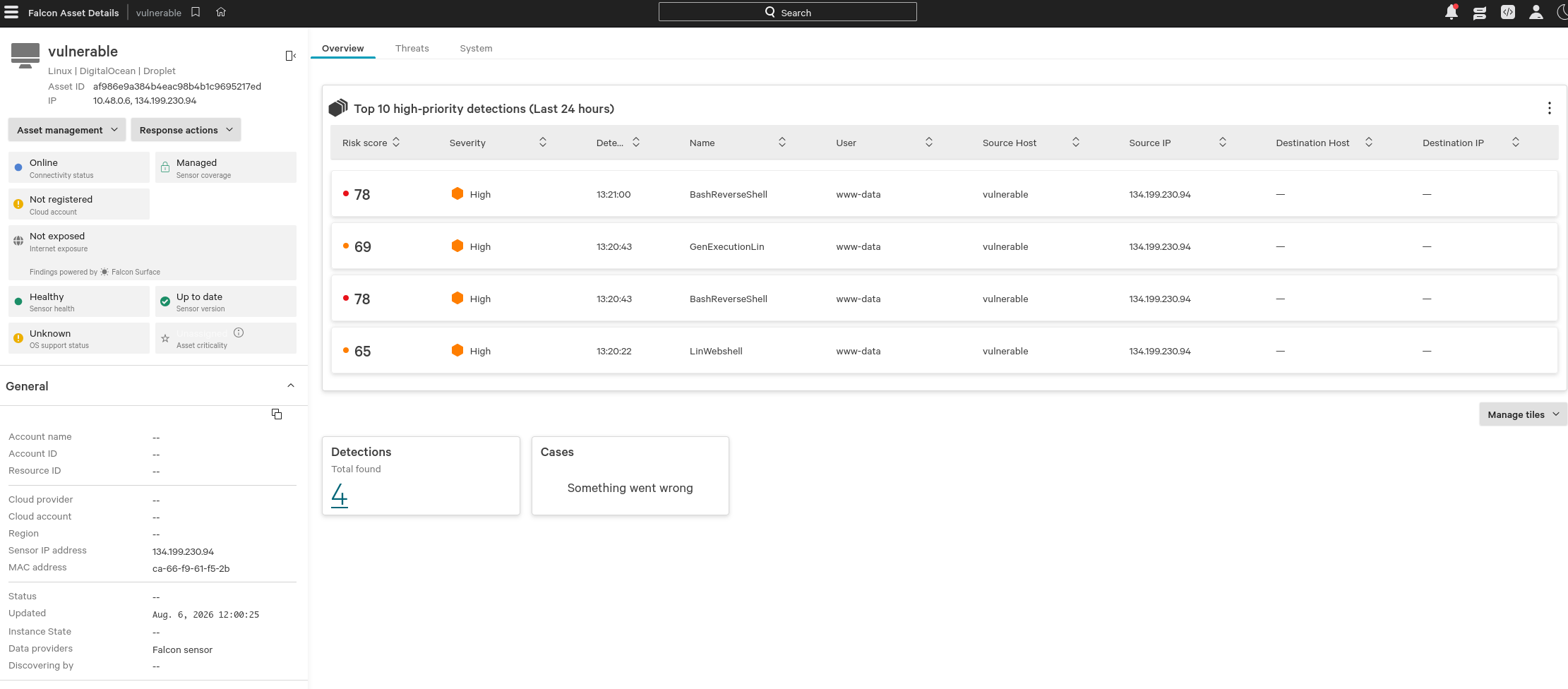
Task: Switch to System tab
Action: pyautogui.click(x=476, y=48)
